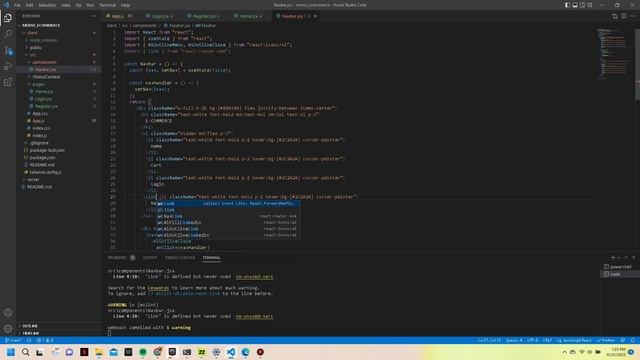640x360 pixels.
Task: Open the Extensions view
Action: 8,82
